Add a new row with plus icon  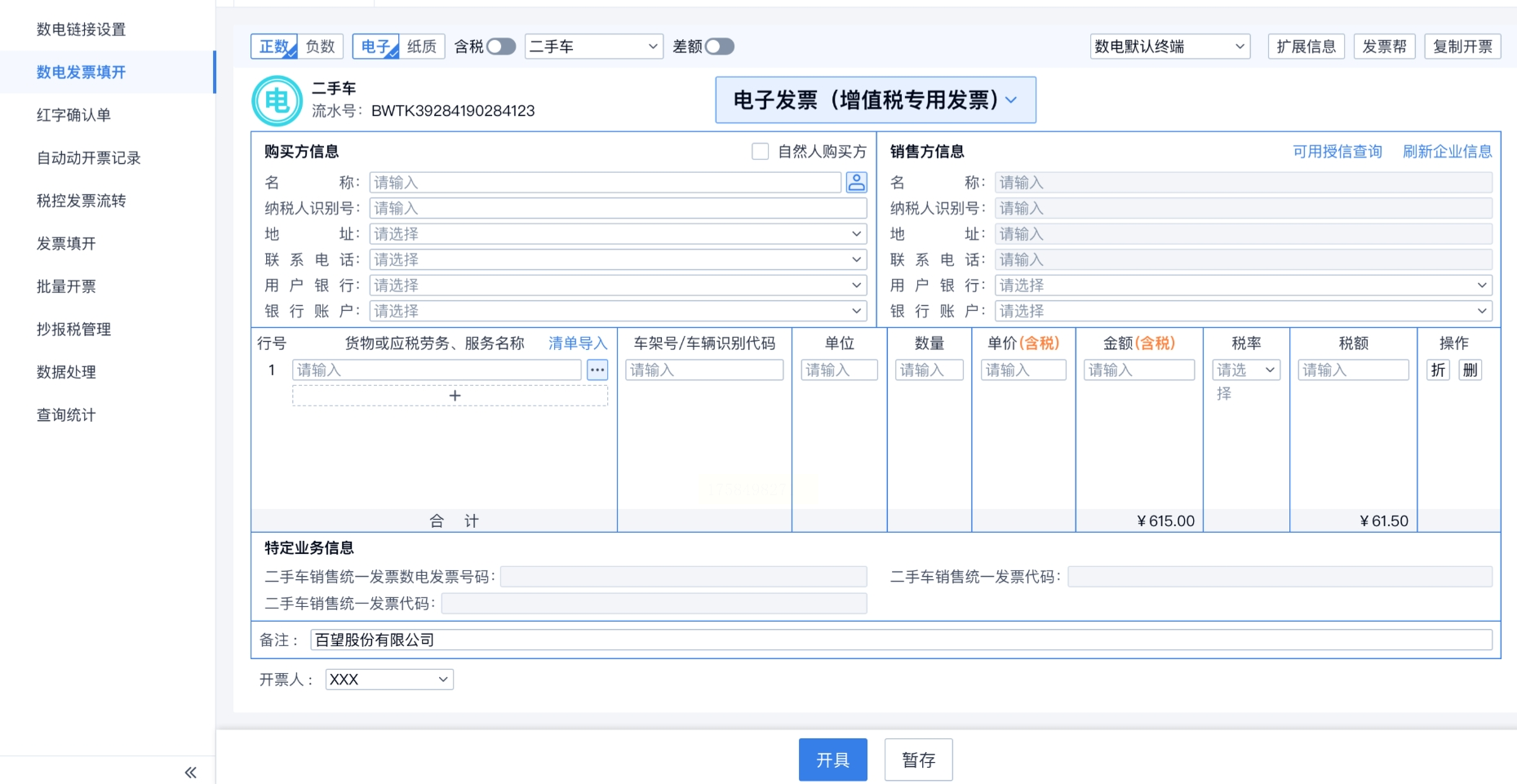point(454,396)
